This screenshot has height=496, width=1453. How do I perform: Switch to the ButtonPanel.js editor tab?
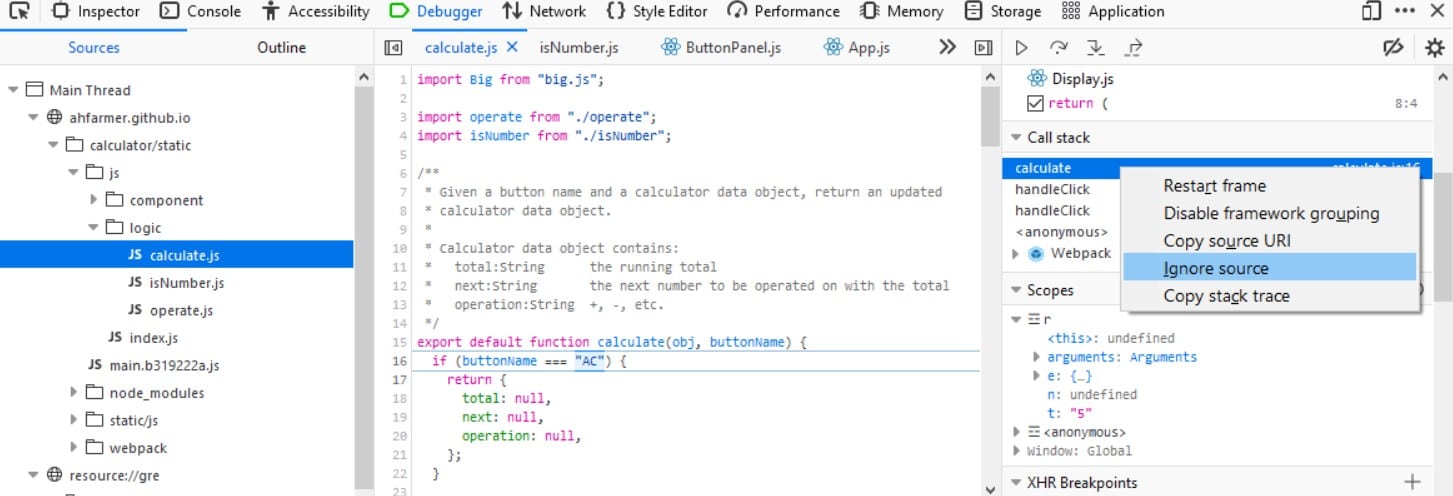click(x=721, y=47)
